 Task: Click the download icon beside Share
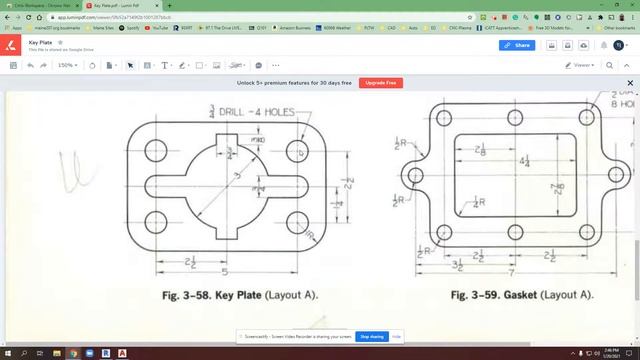pyautogui.click(x=551, y=45)
